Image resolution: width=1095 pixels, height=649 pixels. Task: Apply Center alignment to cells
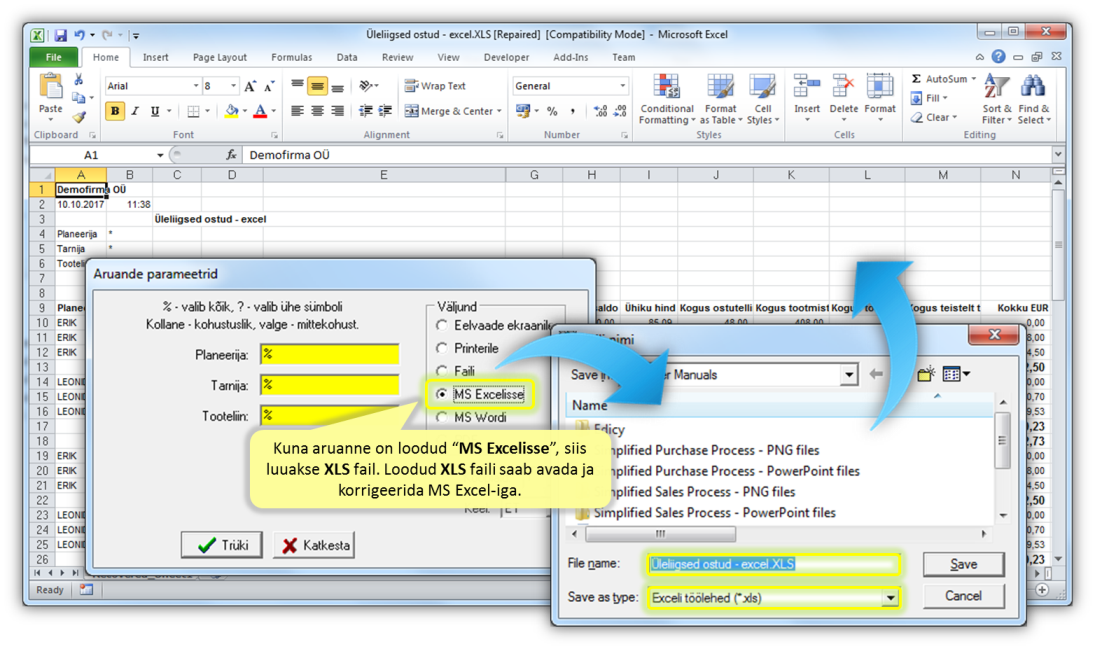tap(318, 111)
